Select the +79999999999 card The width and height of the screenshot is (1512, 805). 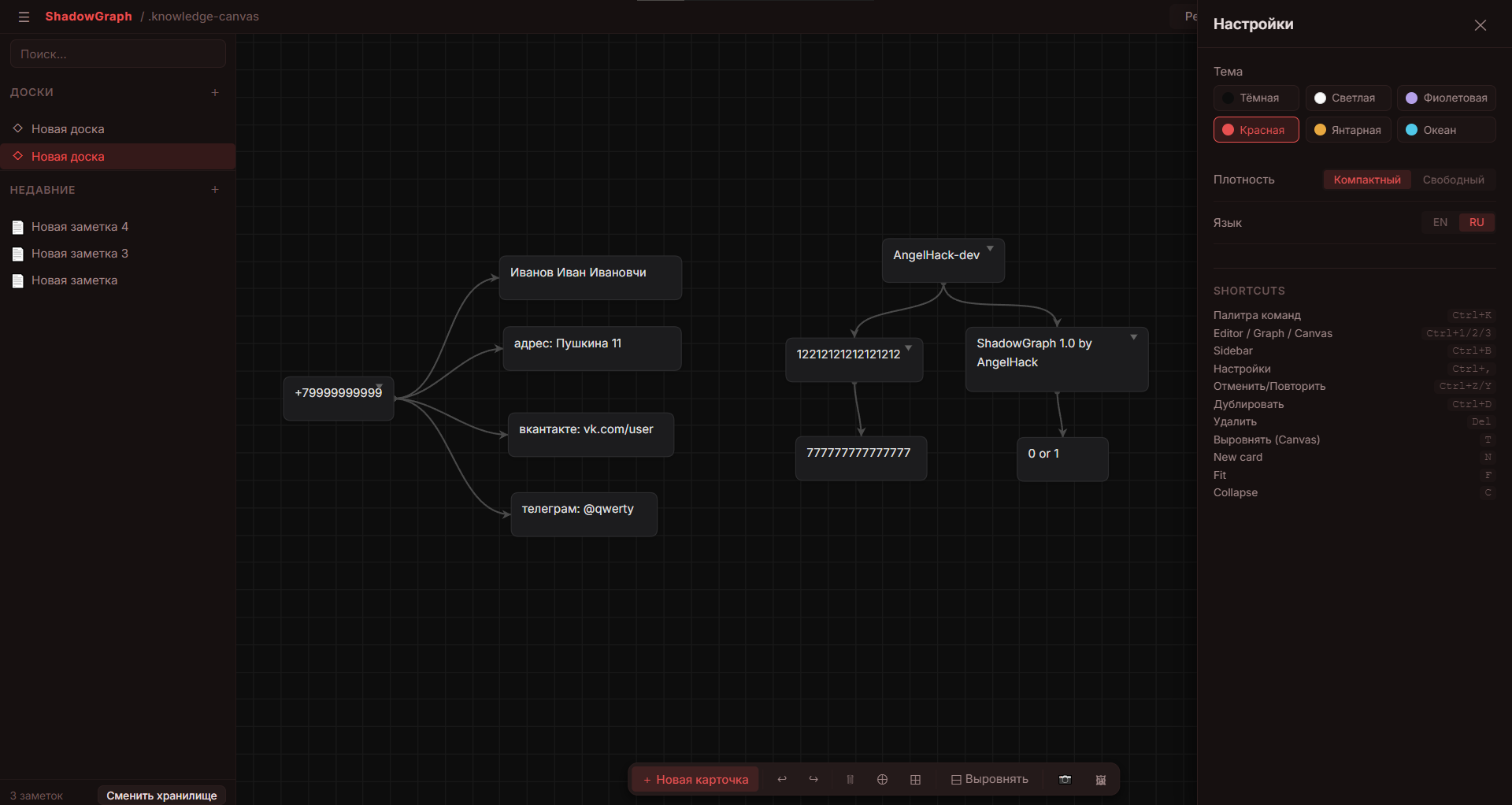339,399
